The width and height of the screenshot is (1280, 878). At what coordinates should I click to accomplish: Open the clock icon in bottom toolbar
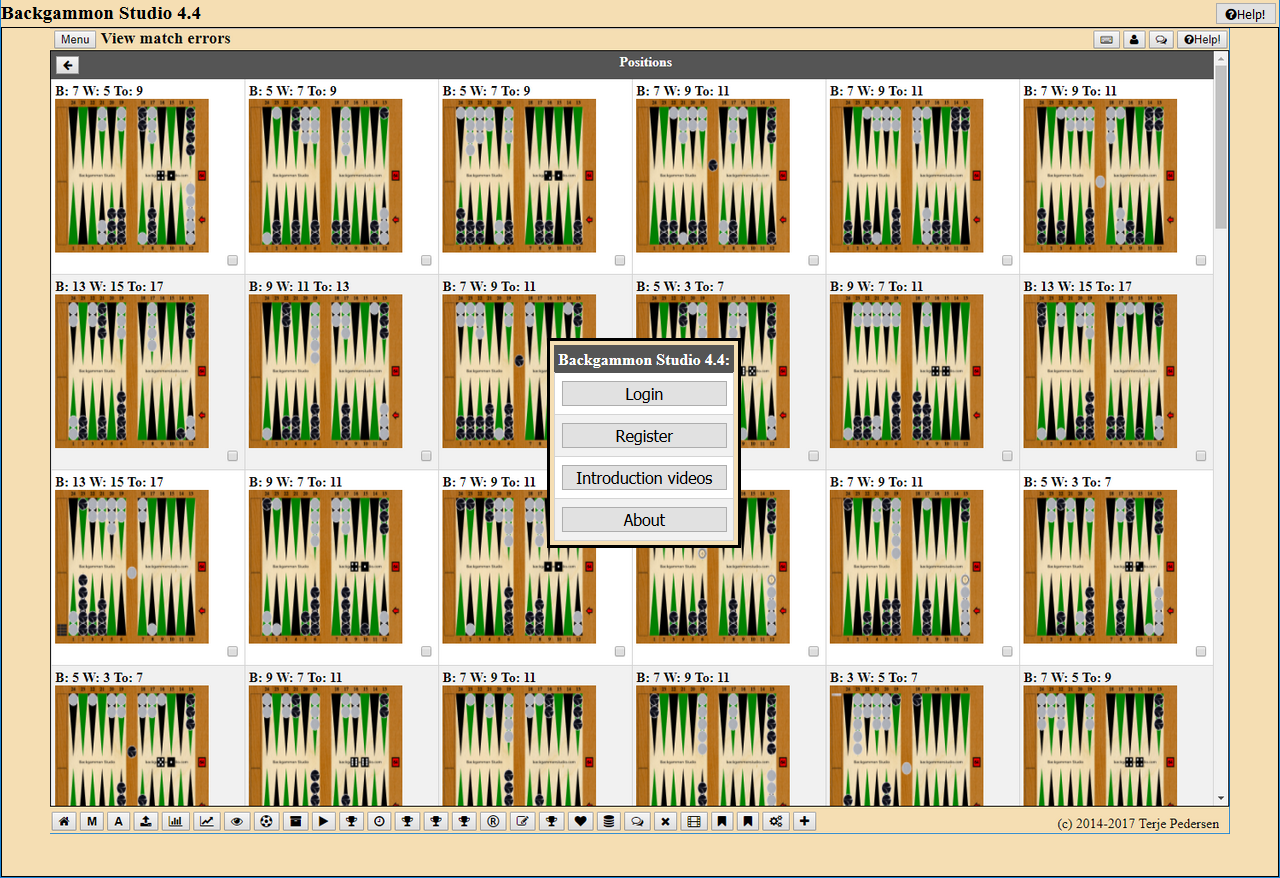pos(379,821)
